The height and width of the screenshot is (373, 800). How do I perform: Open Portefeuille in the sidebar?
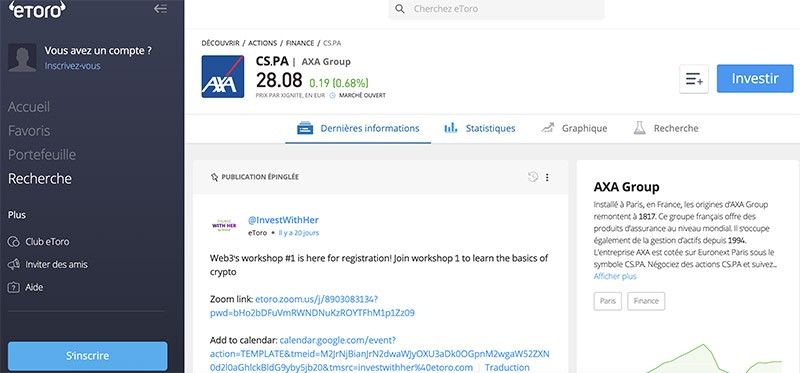coord(42,155)
